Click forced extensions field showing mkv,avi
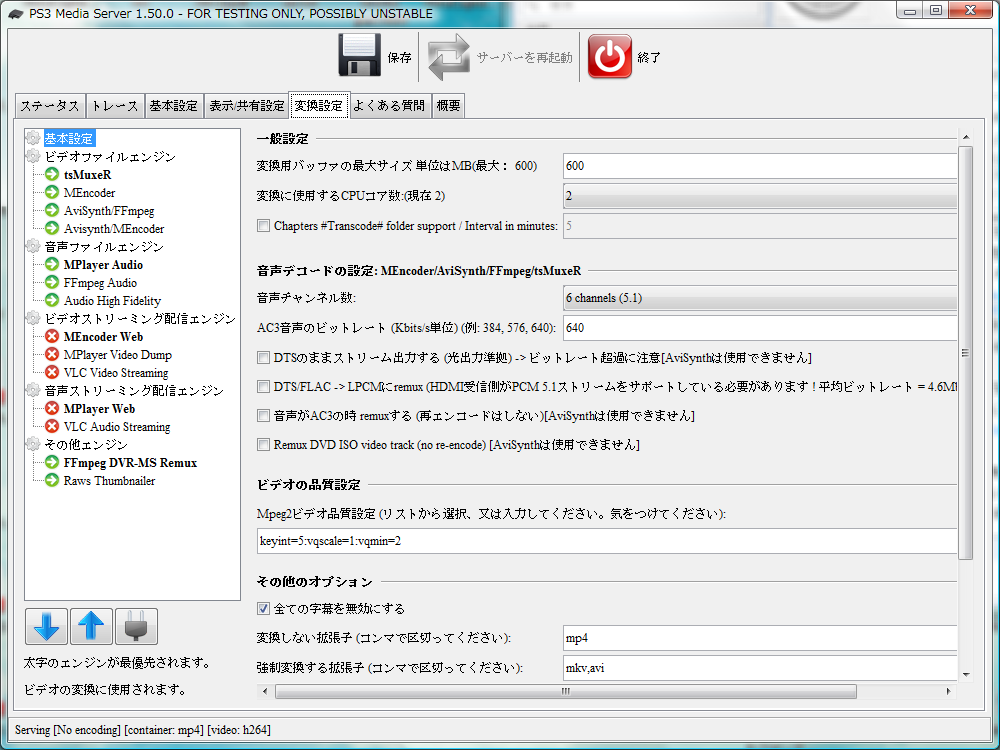The height and width of the screenshot is (750, 1000). [760, 668]
